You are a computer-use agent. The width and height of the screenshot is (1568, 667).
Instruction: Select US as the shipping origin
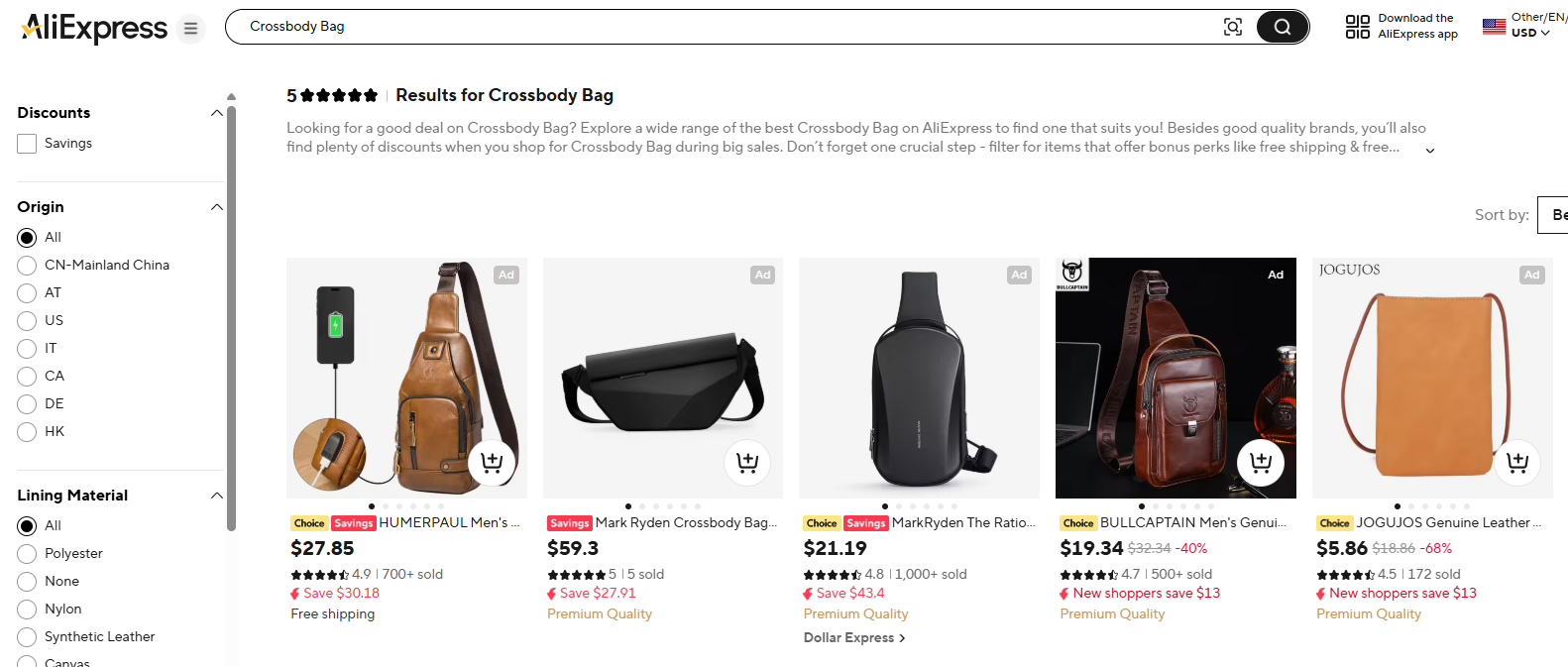27,320
